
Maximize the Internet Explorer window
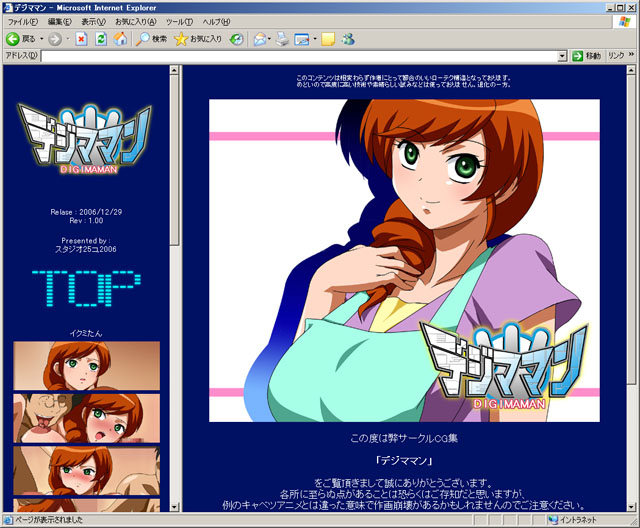(x=620, y=8)
